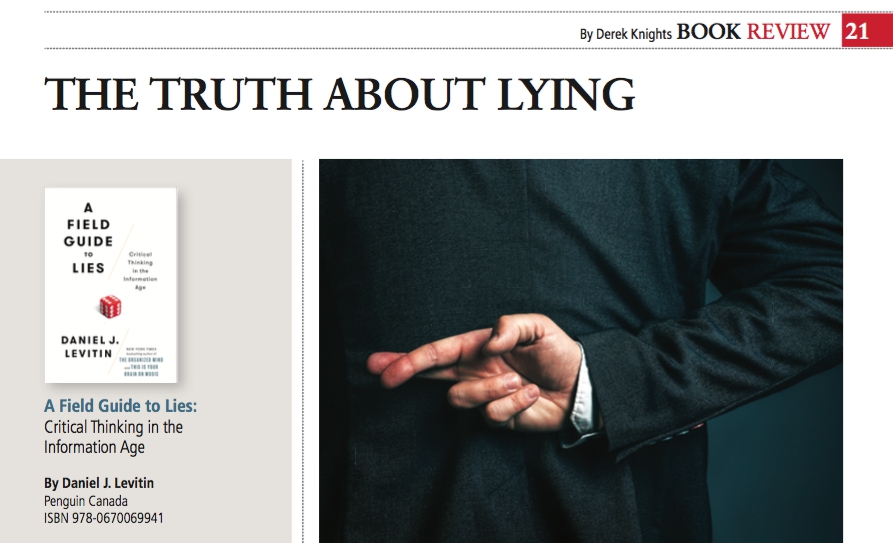Select the Penguin Canada publisher text

tap(86, 501)
